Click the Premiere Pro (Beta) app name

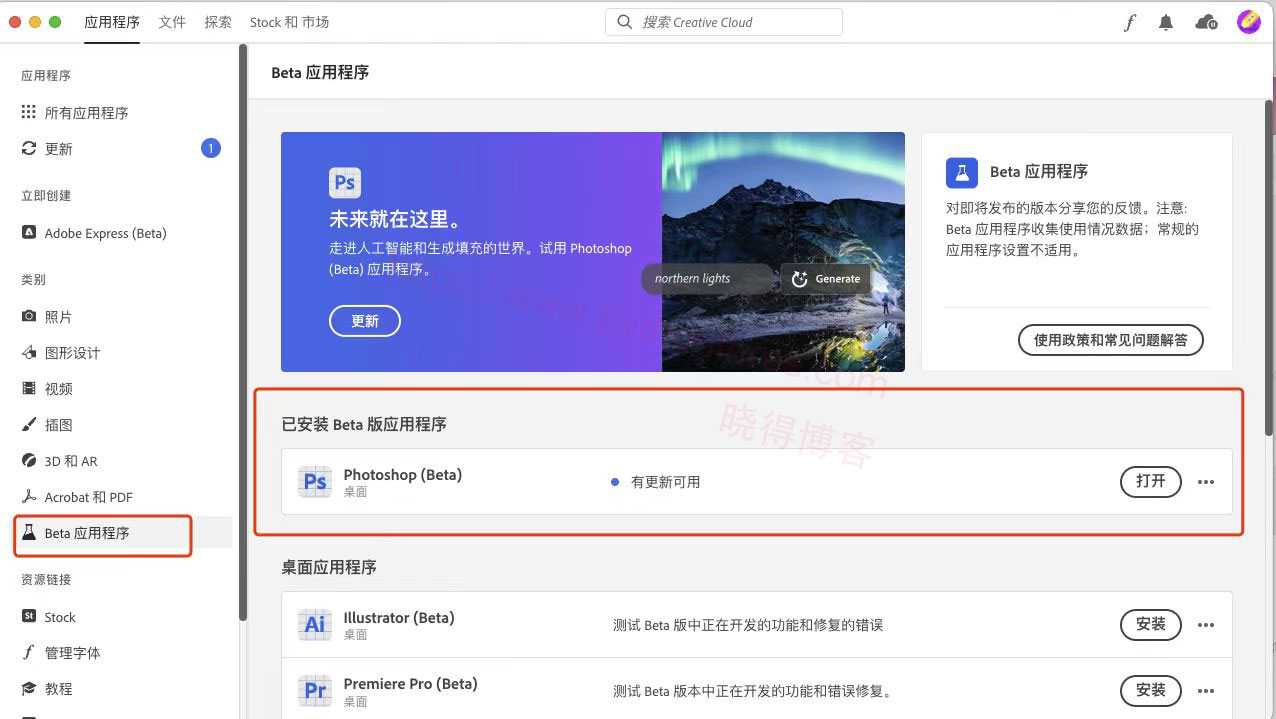coord(411,683)
